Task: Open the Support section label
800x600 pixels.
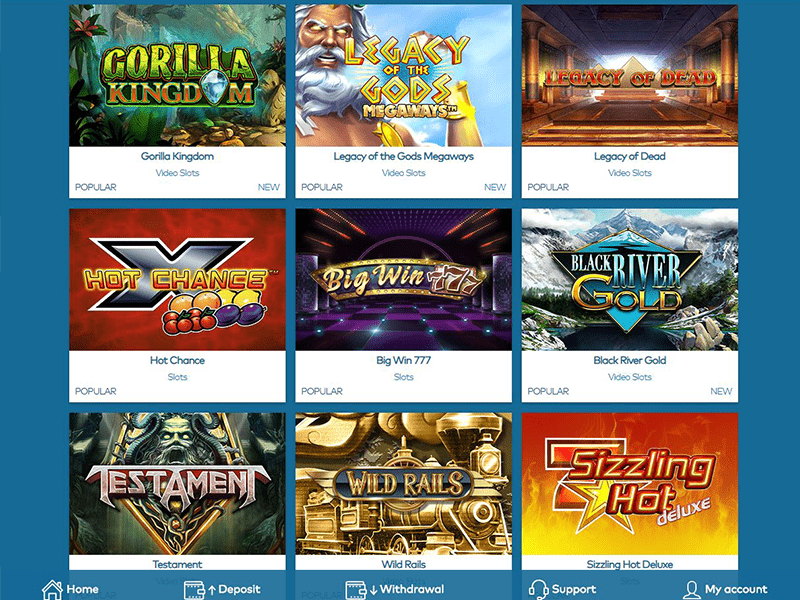Action: pos(573,589)
